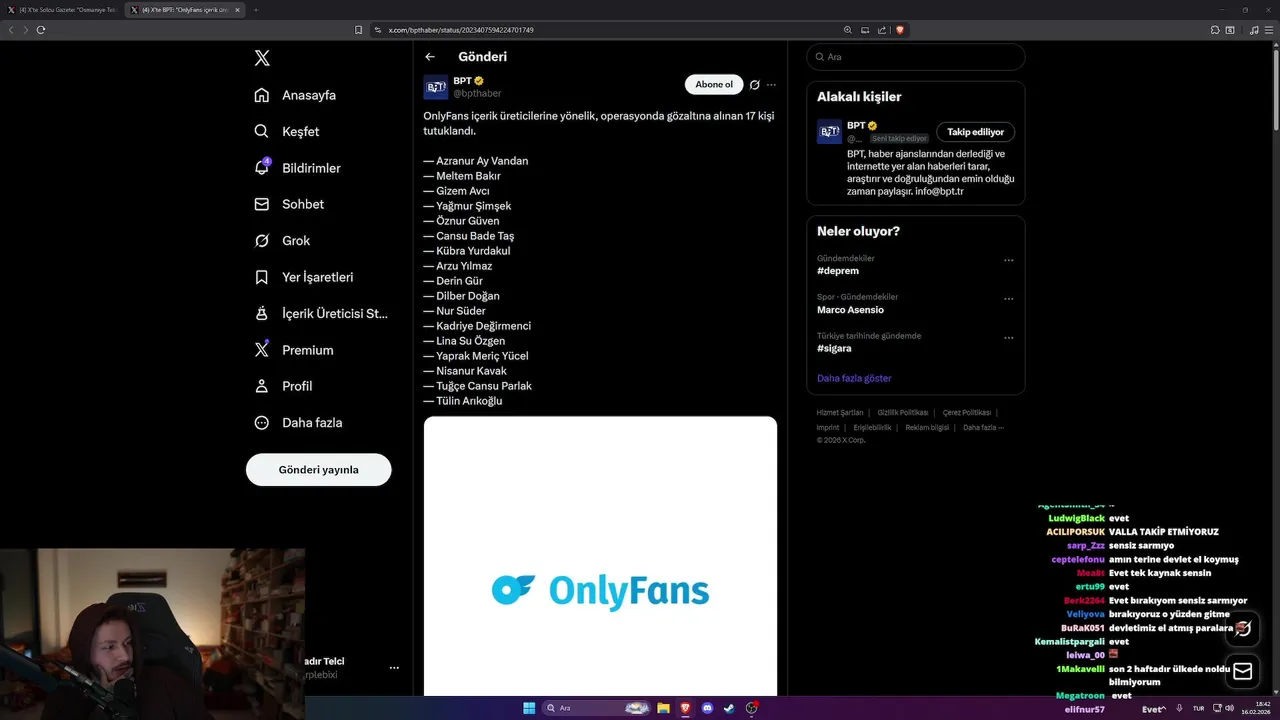Open Sohbet messages
The image size is (1280, 720).
(289, 204)
